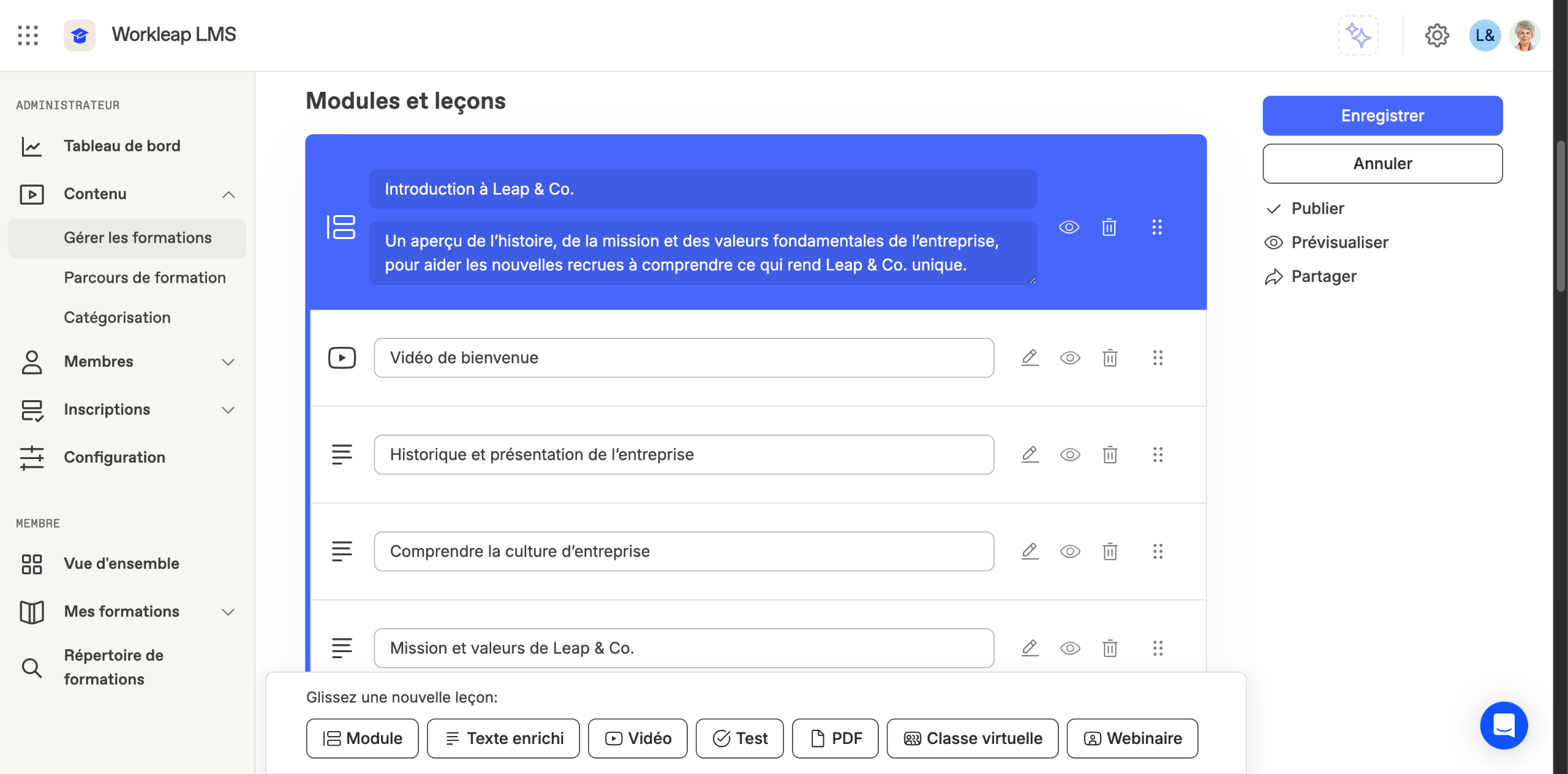Image resolution: width=1568 pixels, height=774 pixels.
Task: Toggle visibility of Vidéo de bienvenue lesson
Action: point(1069,357)
